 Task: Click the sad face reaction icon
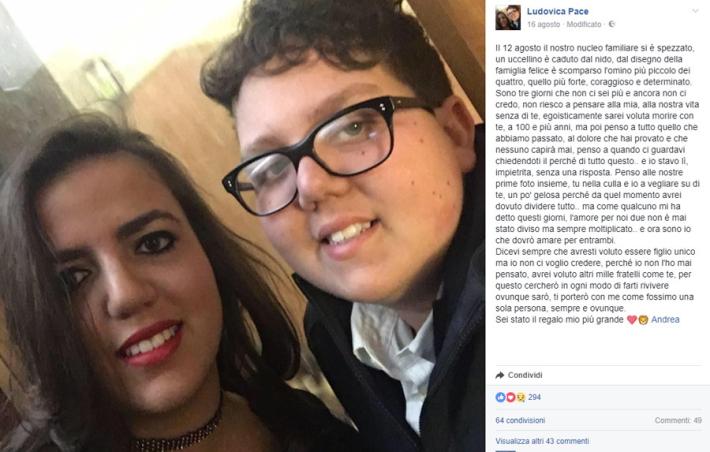[520, 397]
